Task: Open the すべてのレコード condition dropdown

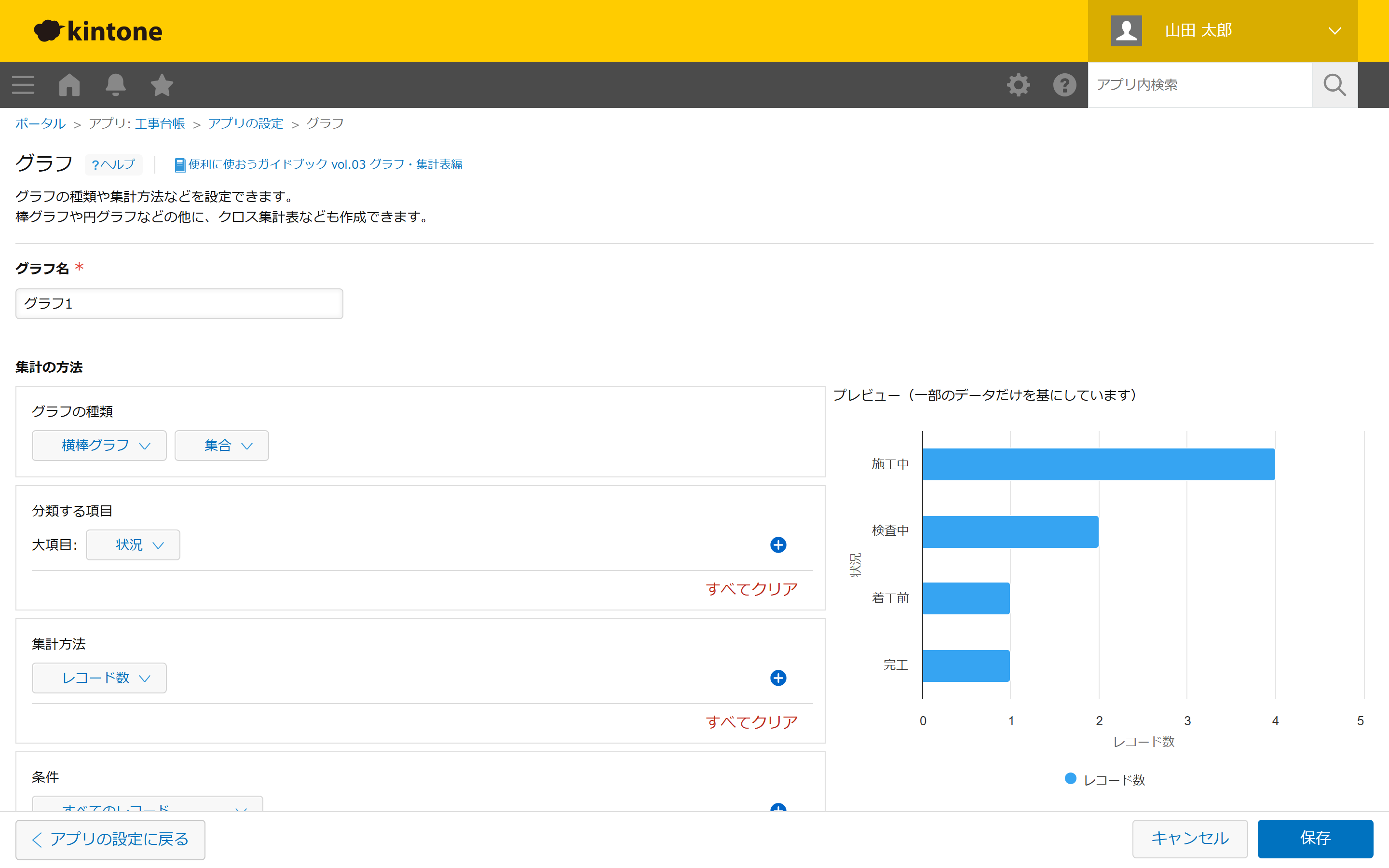Action: pyautogui.click(x=148, y=804)
